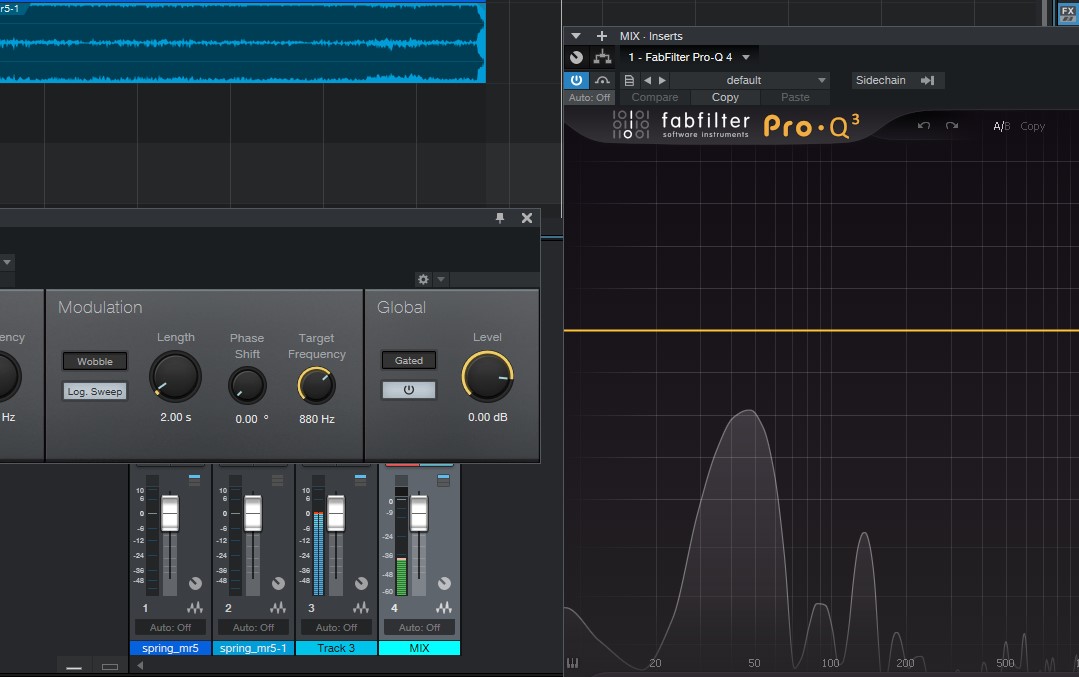Viewport: 1079px width, 677px height.
Task: Toggle the FabFilter plugin power (bypass) button
Action: coord(577,80)
